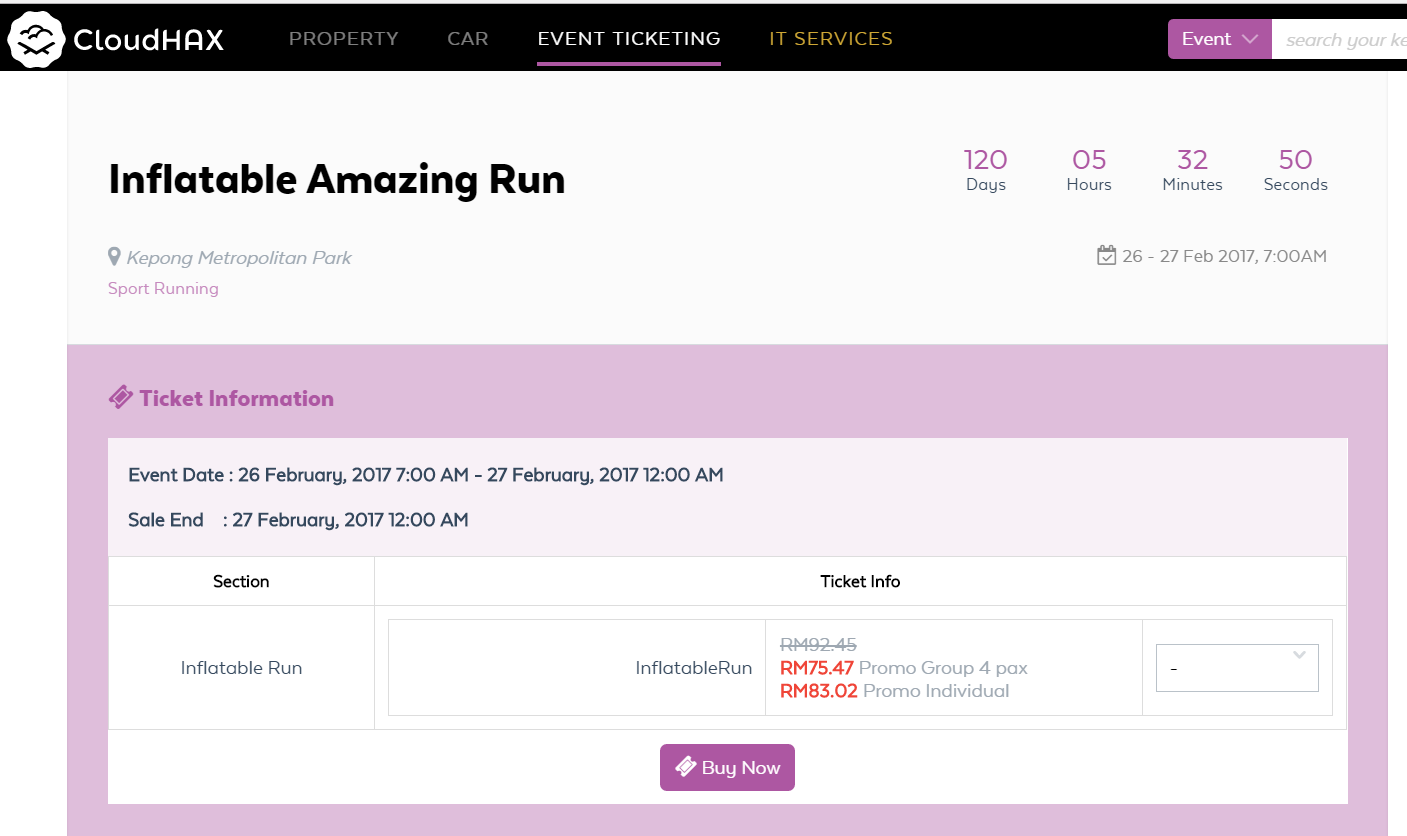
Task: Click the location pin icon beside Kepong Metropolitan Park
Action: [114, 257]
